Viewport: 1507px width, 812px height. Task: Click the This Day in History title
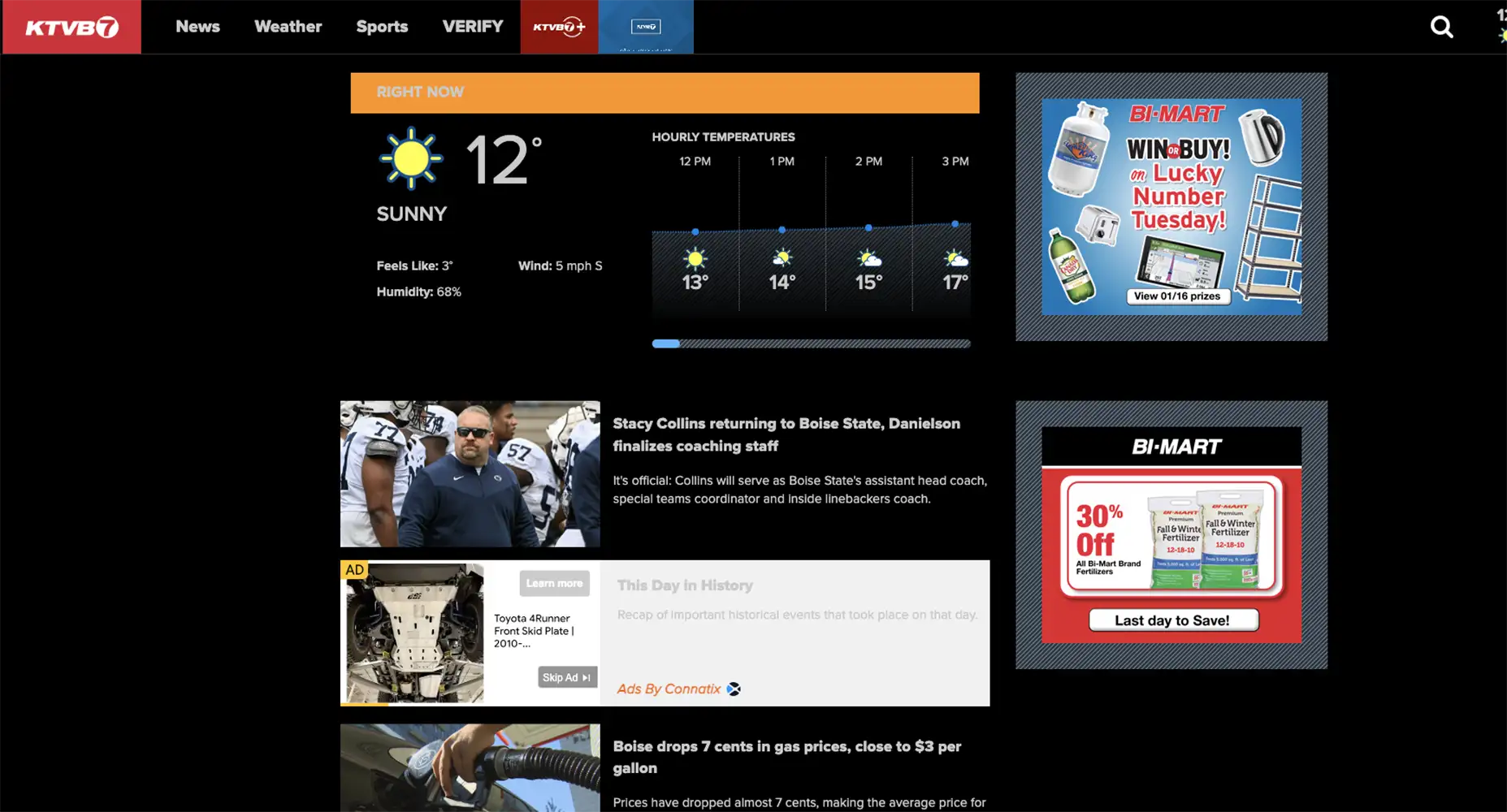click(685, 585)
